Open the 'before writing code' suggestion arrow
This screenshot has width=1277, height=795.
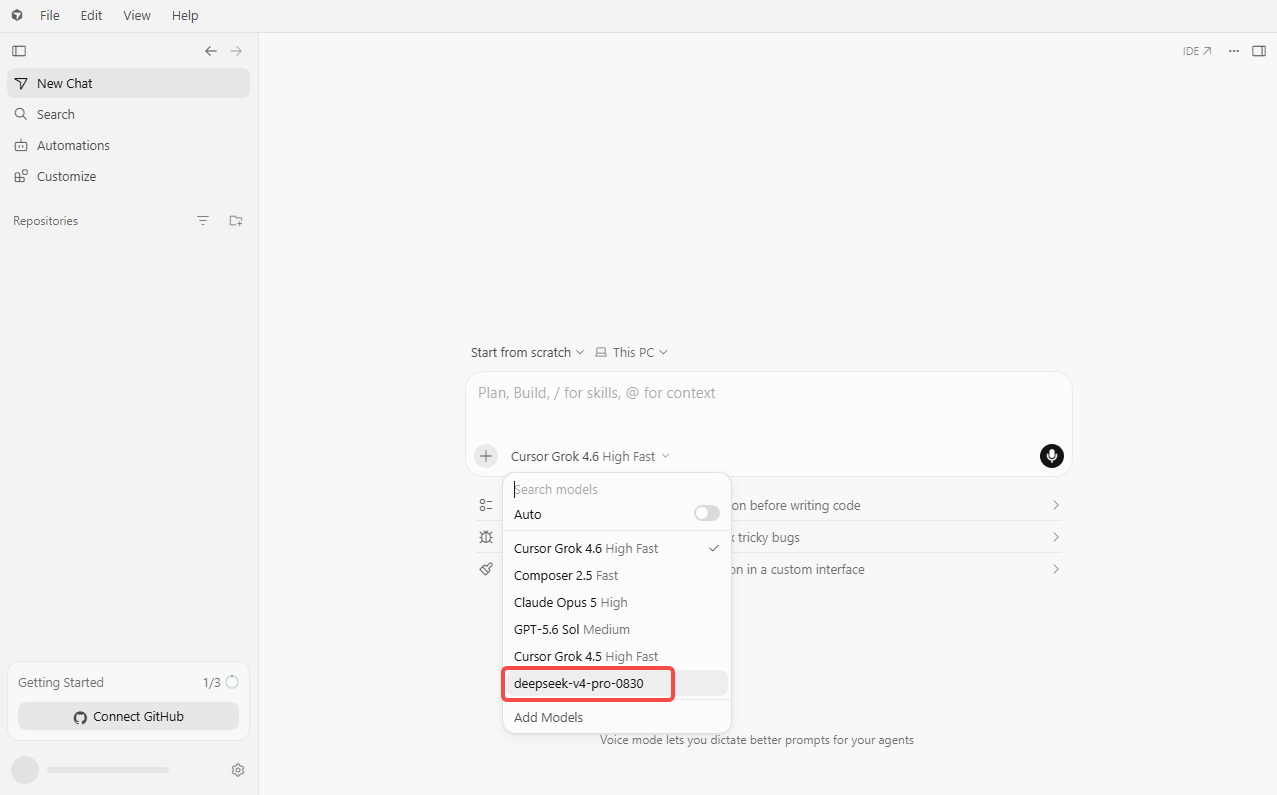pyautogui.click(x=1056, y=505)
